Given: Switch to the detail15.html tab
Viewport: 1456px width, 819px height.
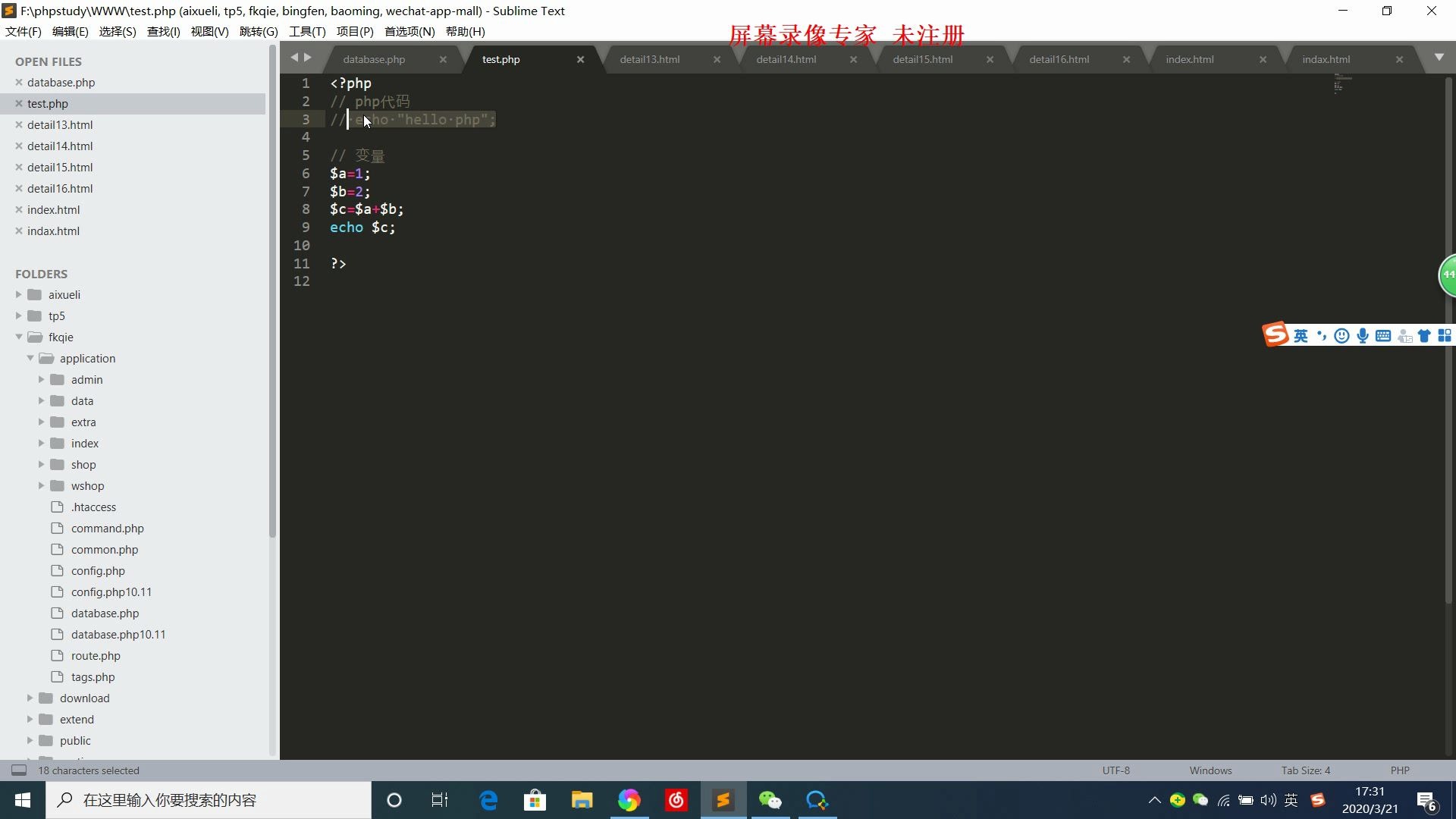Looking at the screenshot, I should (x=922, y=59).
